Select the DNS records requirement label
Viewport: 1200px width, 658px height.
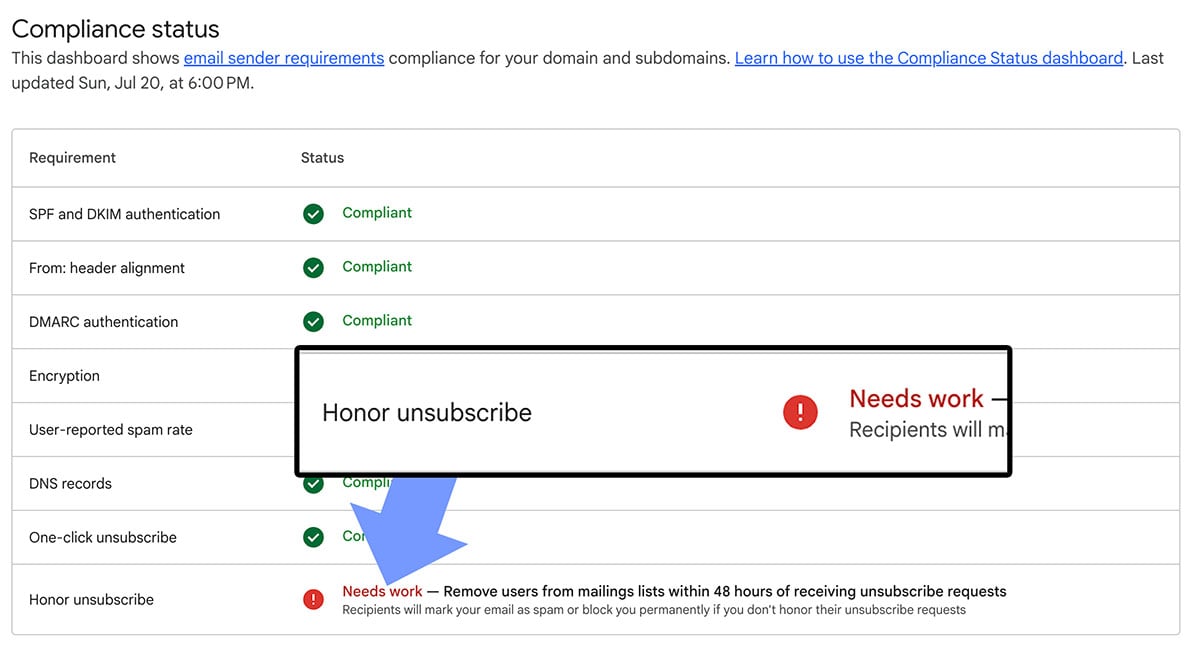70,484
